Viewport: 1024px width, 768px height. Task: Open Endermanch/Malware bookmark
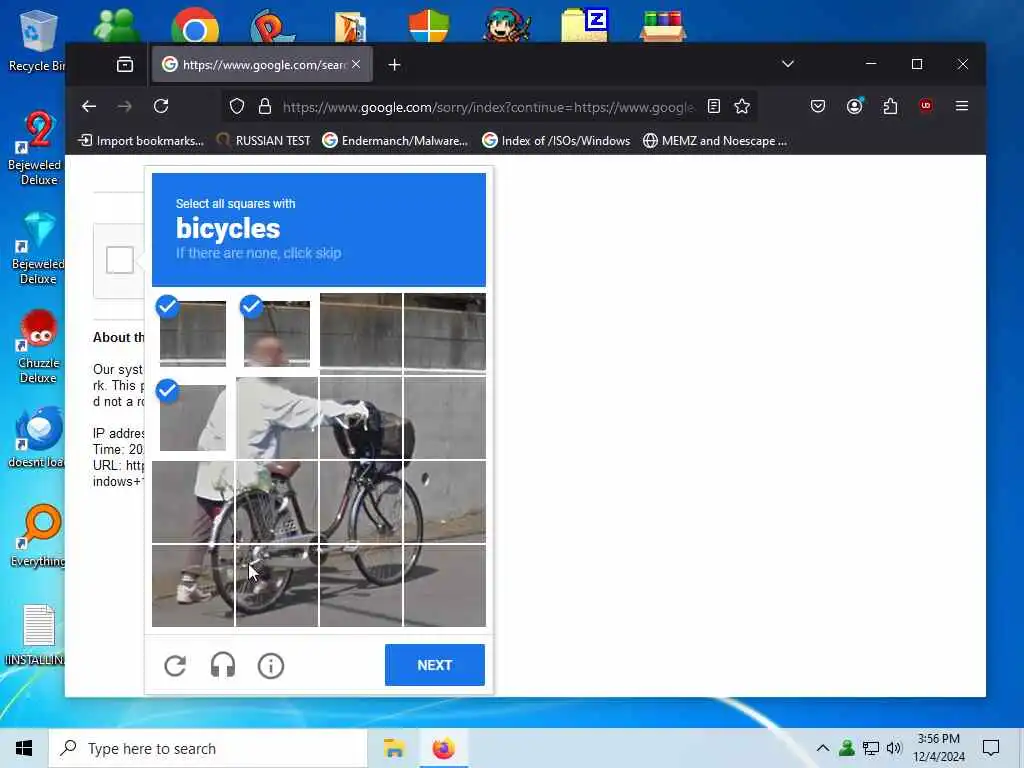(x=395, y=140)
